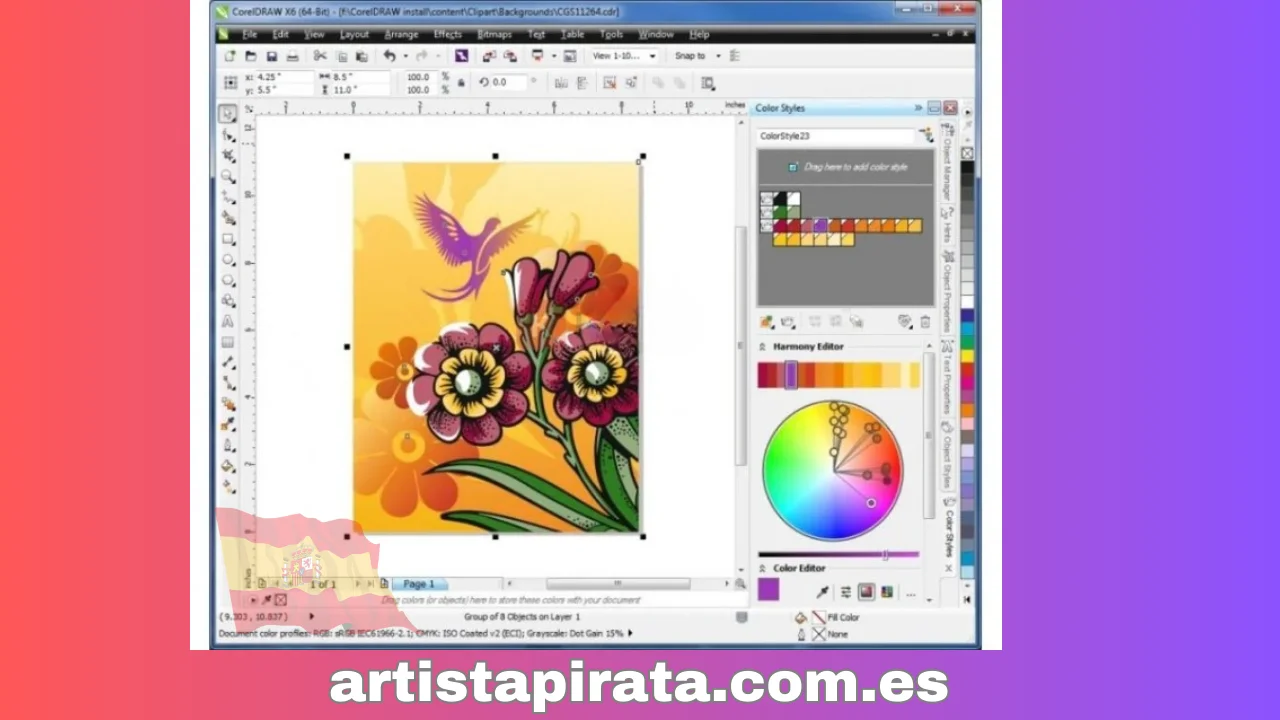Click the ColorStyle23 name field
The height and width of the screenshot is (720, 1280).
835,135
